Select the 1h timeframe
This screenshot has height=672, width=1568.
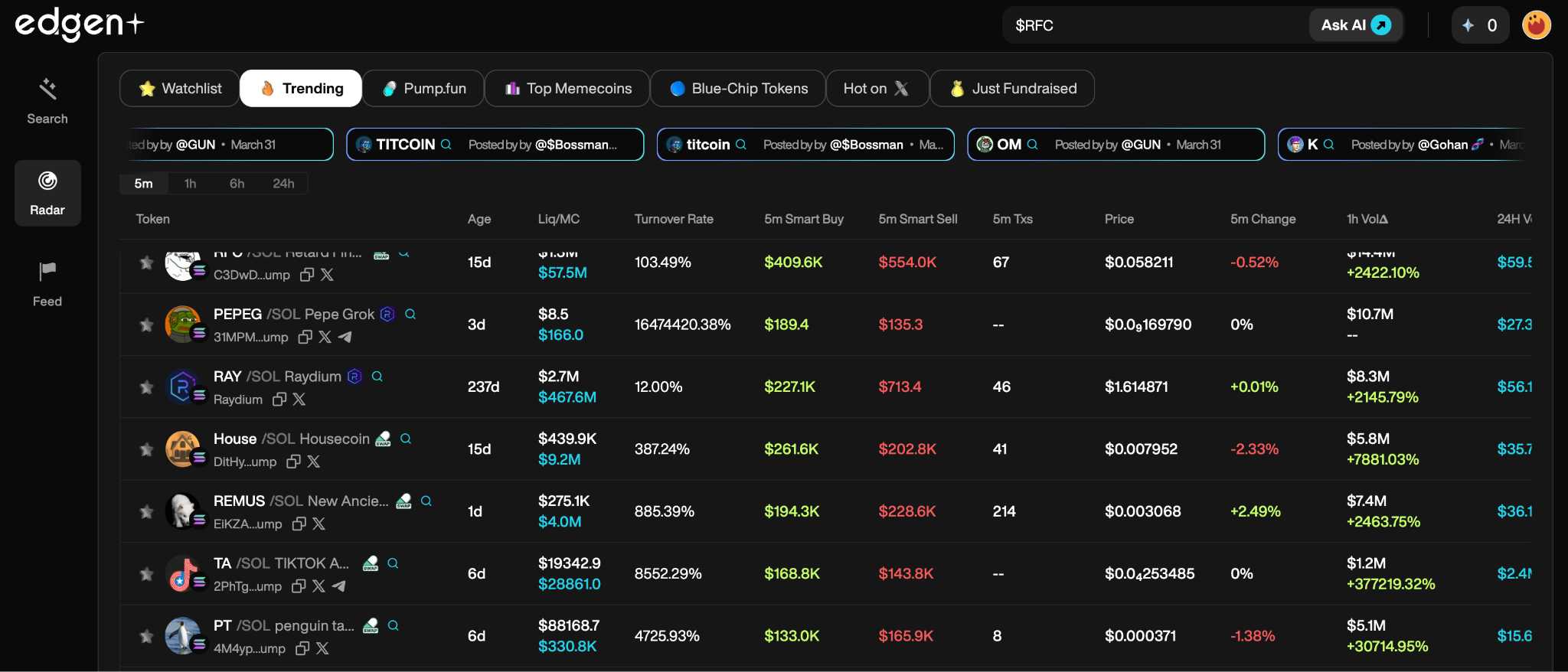tap(190, 184)
